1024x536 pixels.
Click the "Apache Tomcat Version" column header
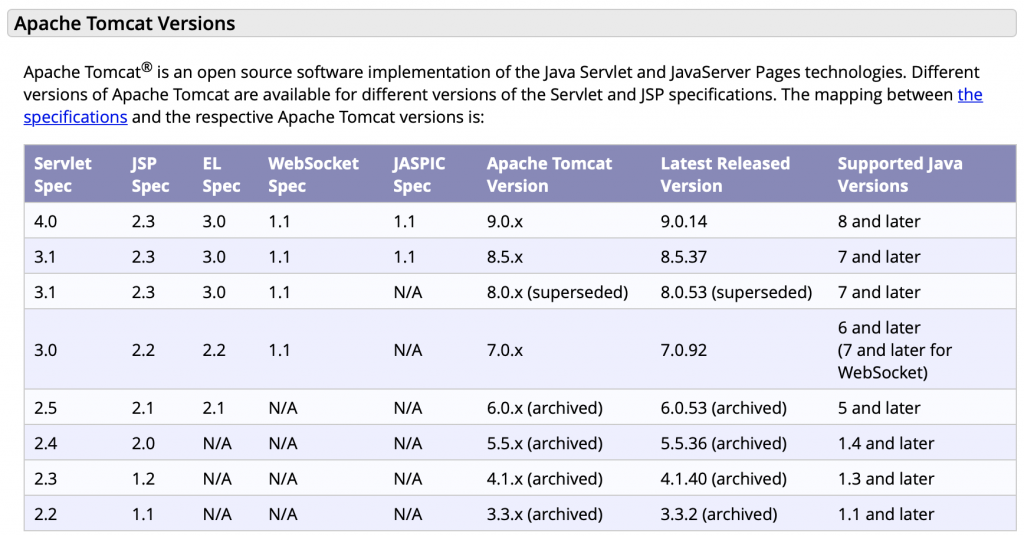(x=549, y=175)
